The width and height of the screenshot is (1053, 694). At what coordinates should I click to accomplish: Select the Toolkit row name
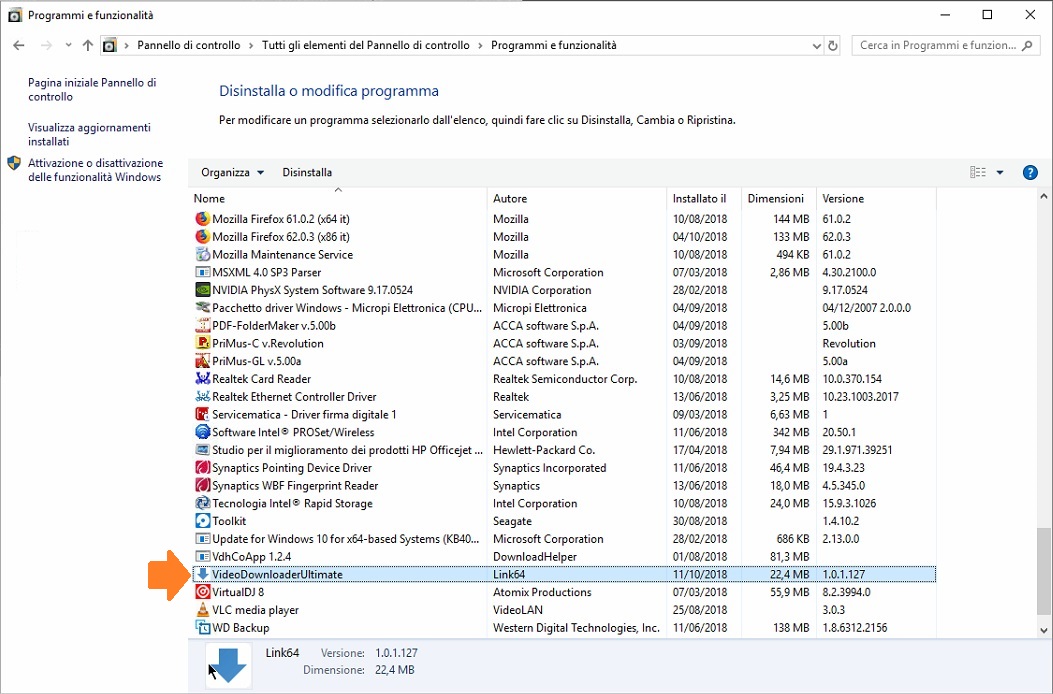pyautogui.click(x=229, y=521)
